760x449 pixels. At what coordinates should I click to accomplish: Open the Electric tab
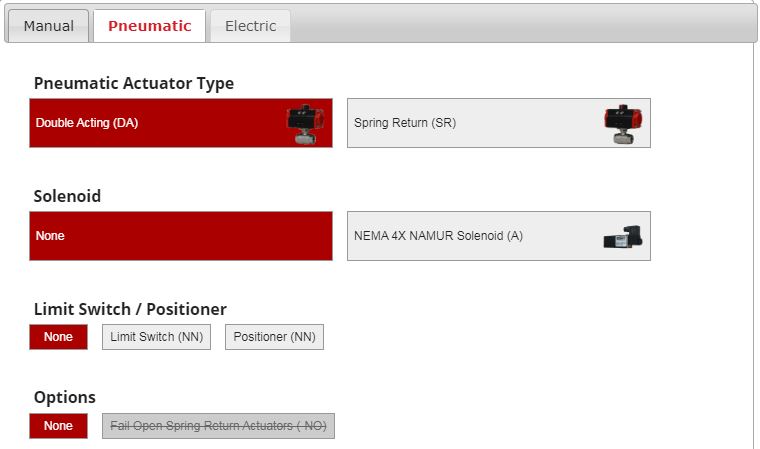pyautogui.click(x=251, y=26)
